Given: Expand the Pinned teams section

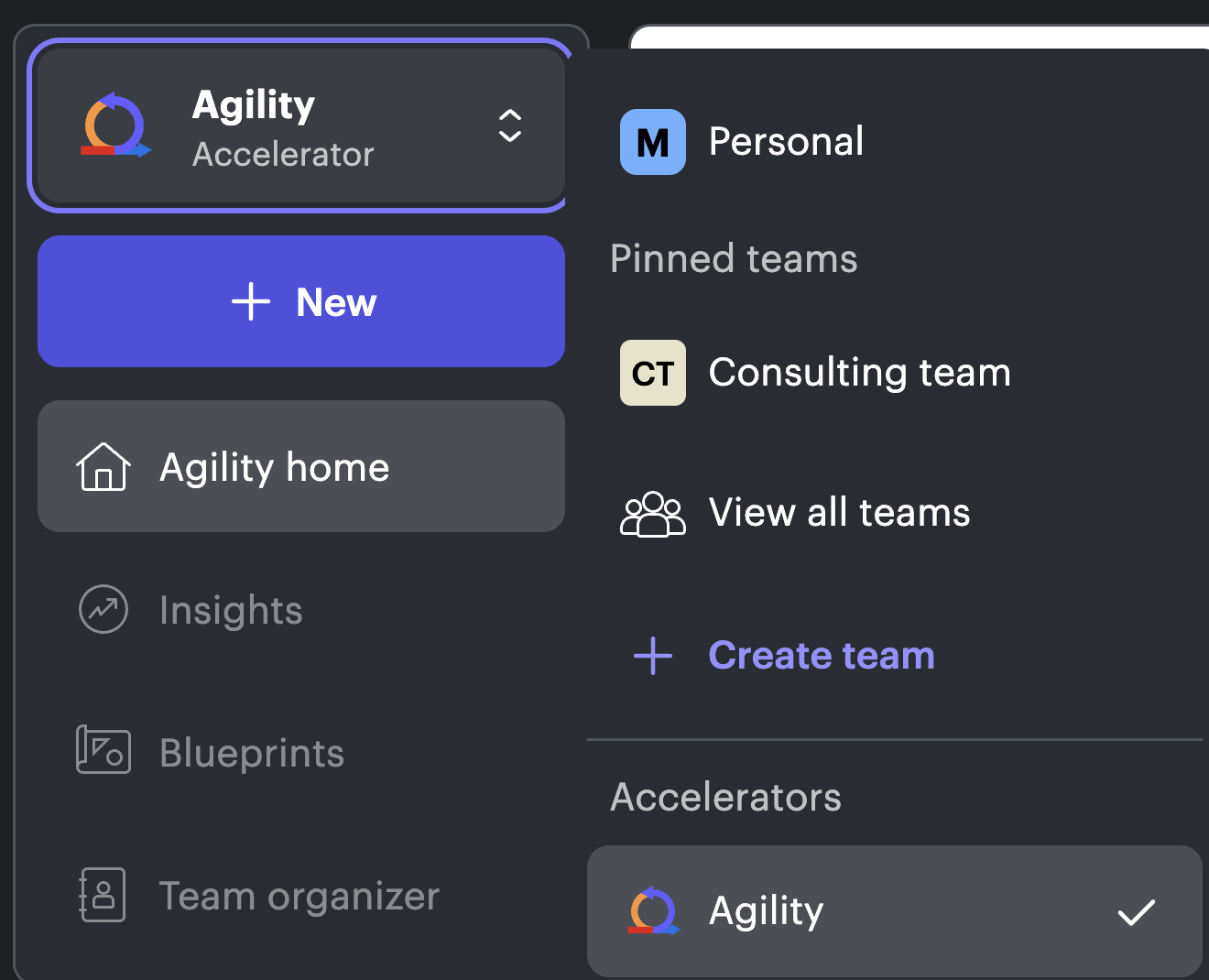Looking at the screenshot, I should click(734, 258).
